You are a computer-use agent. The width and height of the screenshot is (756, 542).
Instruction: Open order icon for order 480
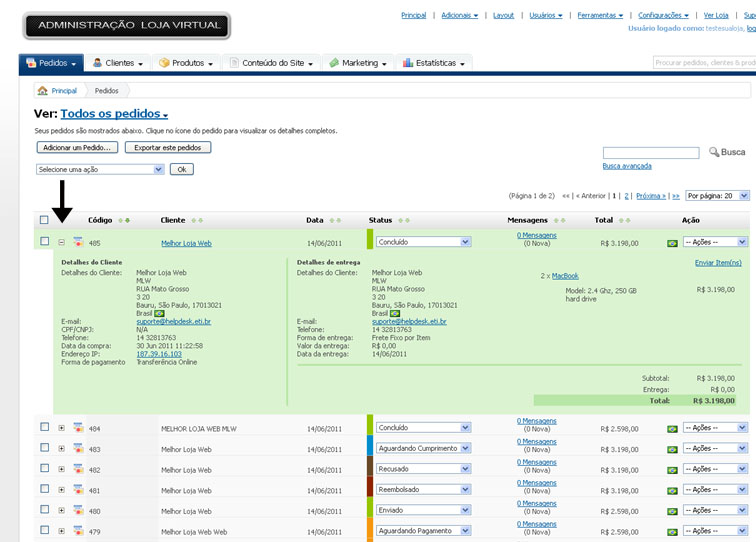78,510
